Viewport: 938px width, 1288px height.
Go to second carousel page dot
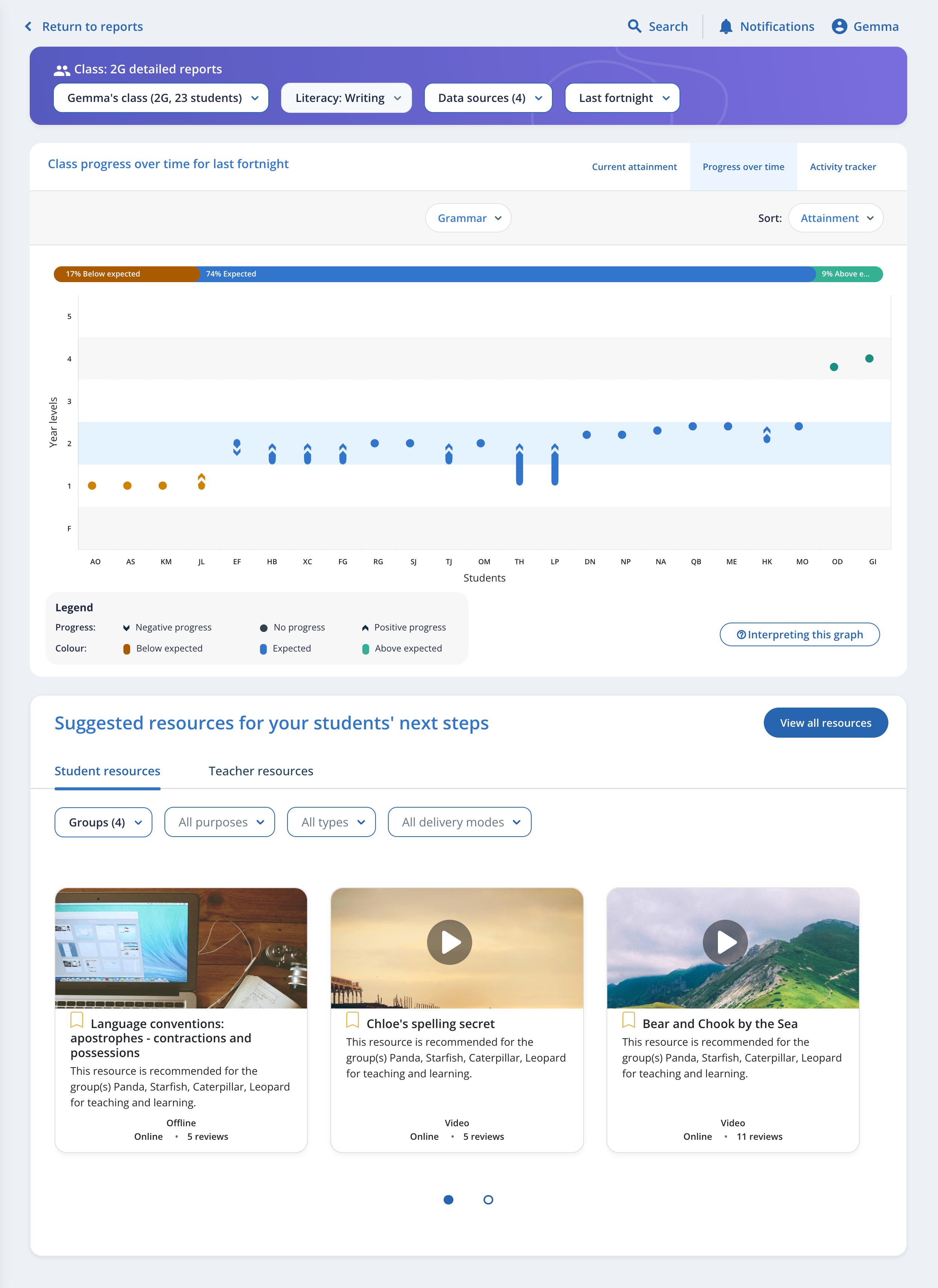488,1199
